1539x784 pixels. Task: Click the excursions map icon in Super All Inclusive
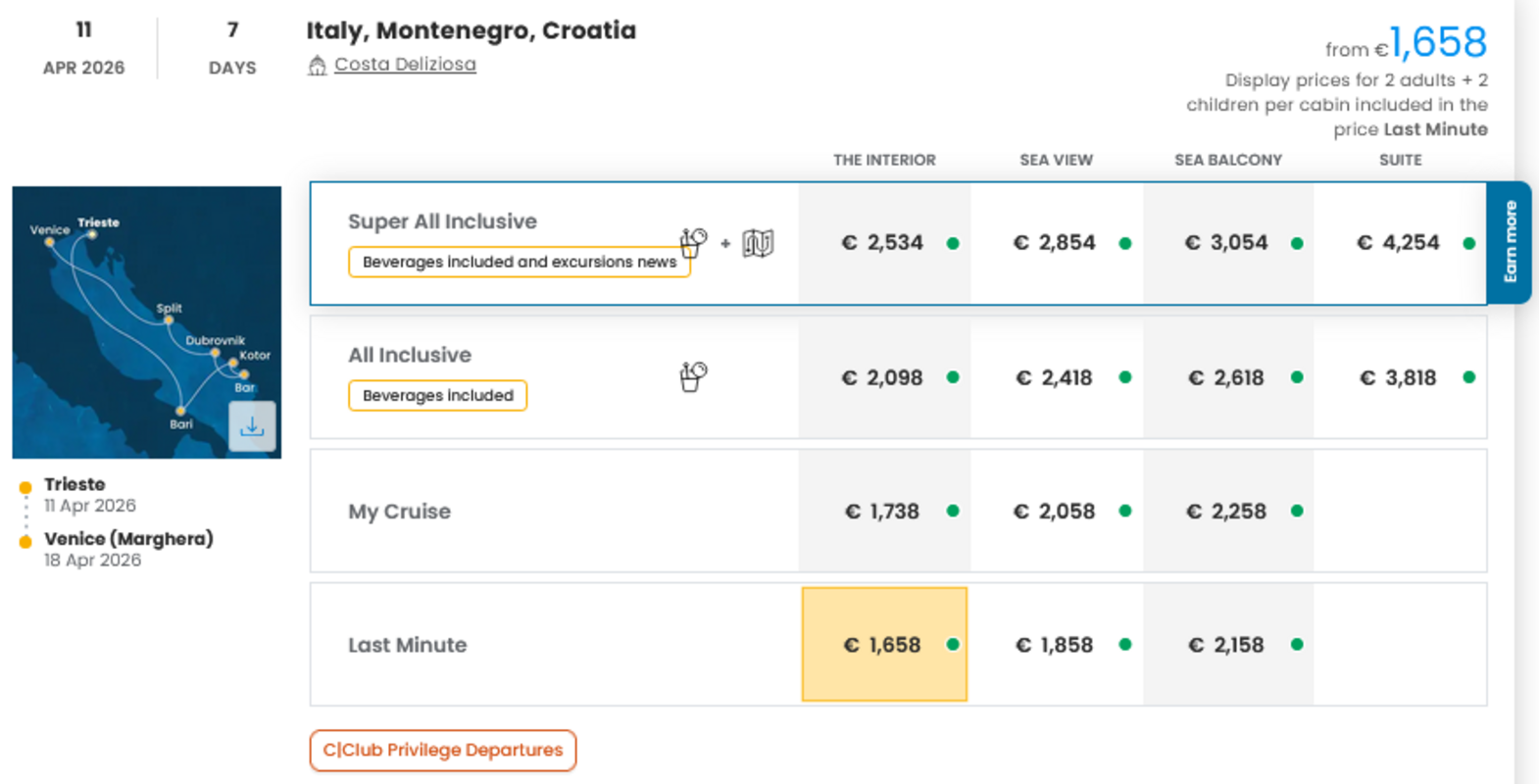tap(758, 243)
